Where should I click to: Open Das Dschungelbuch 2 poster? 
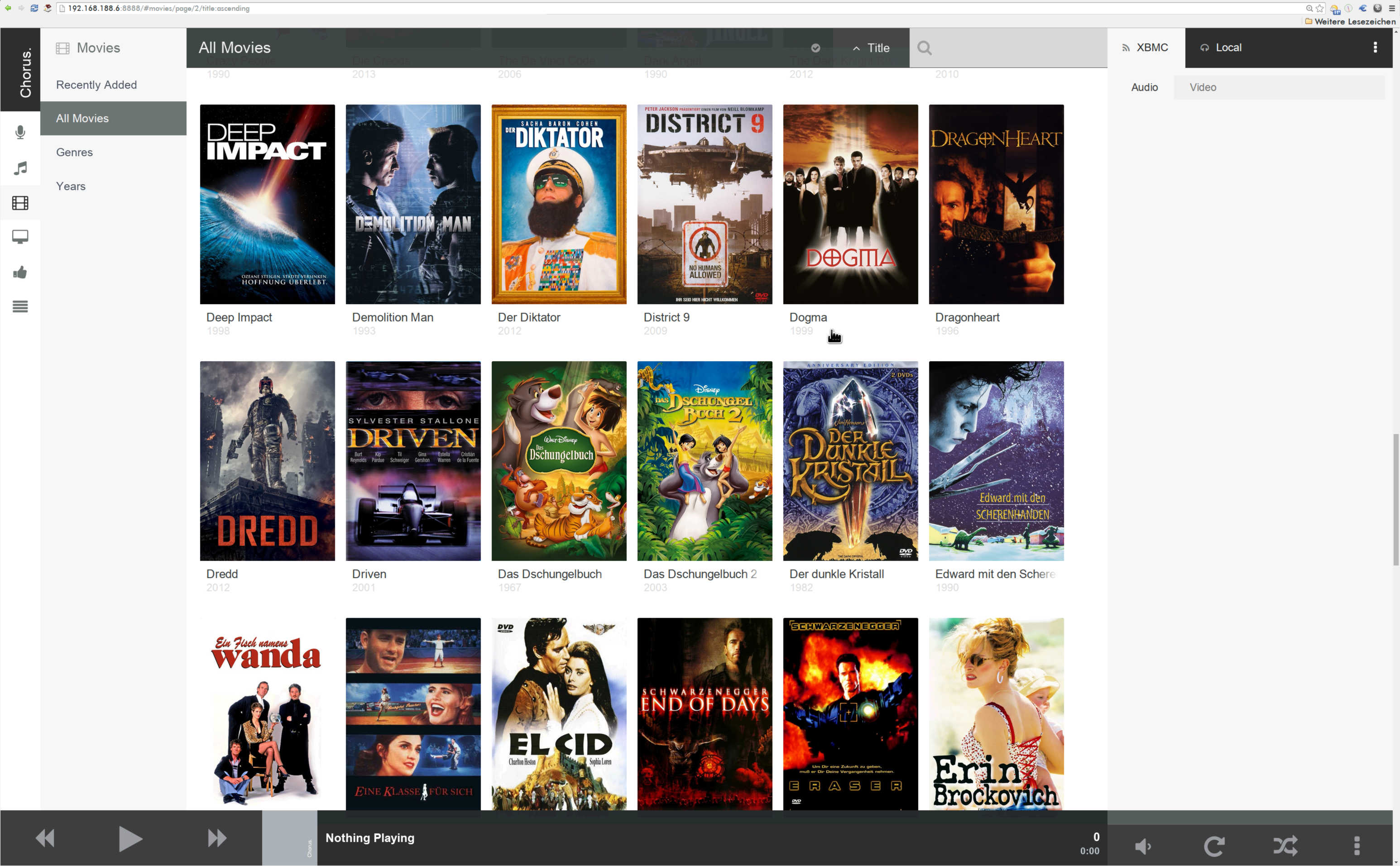point(705,461)
